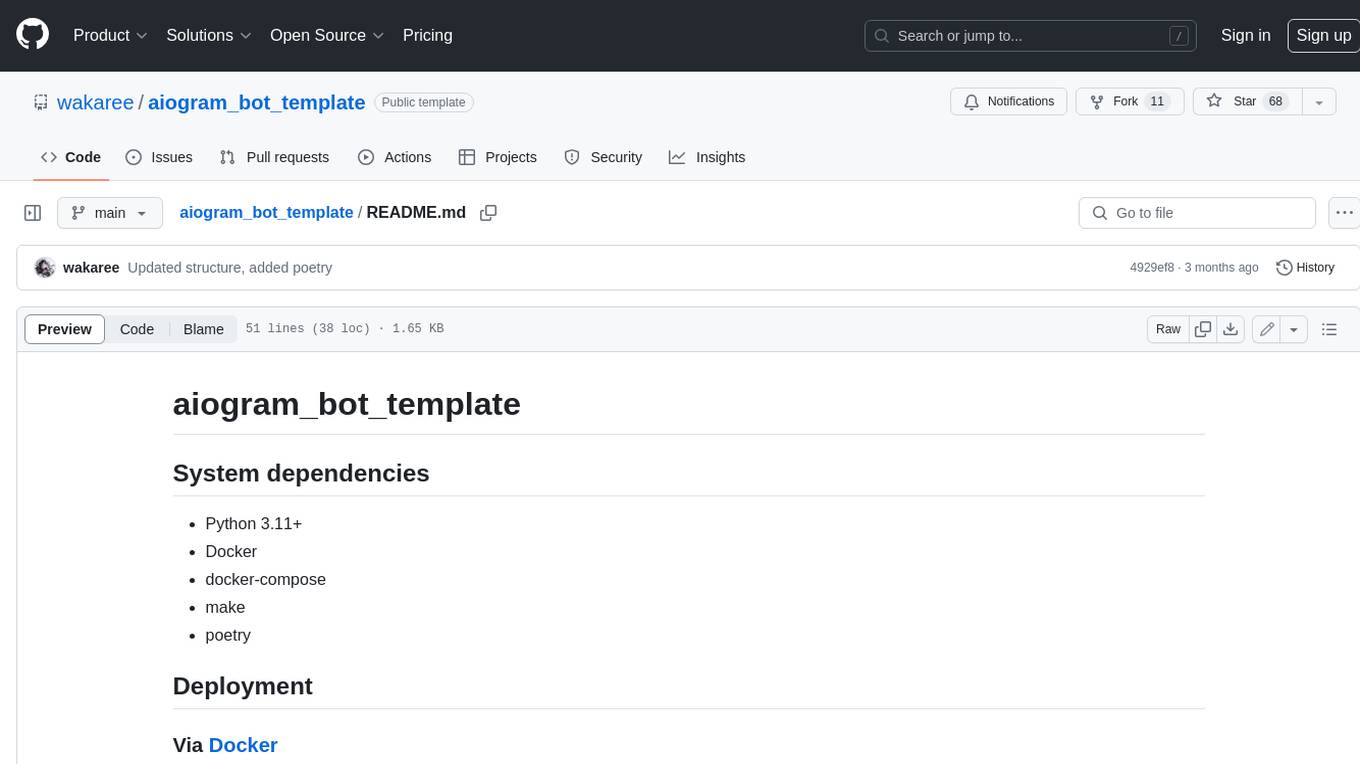Screen dimensions: 1360x764
Task: Switch to the Insights tab
Action: [x=707, y=157]
